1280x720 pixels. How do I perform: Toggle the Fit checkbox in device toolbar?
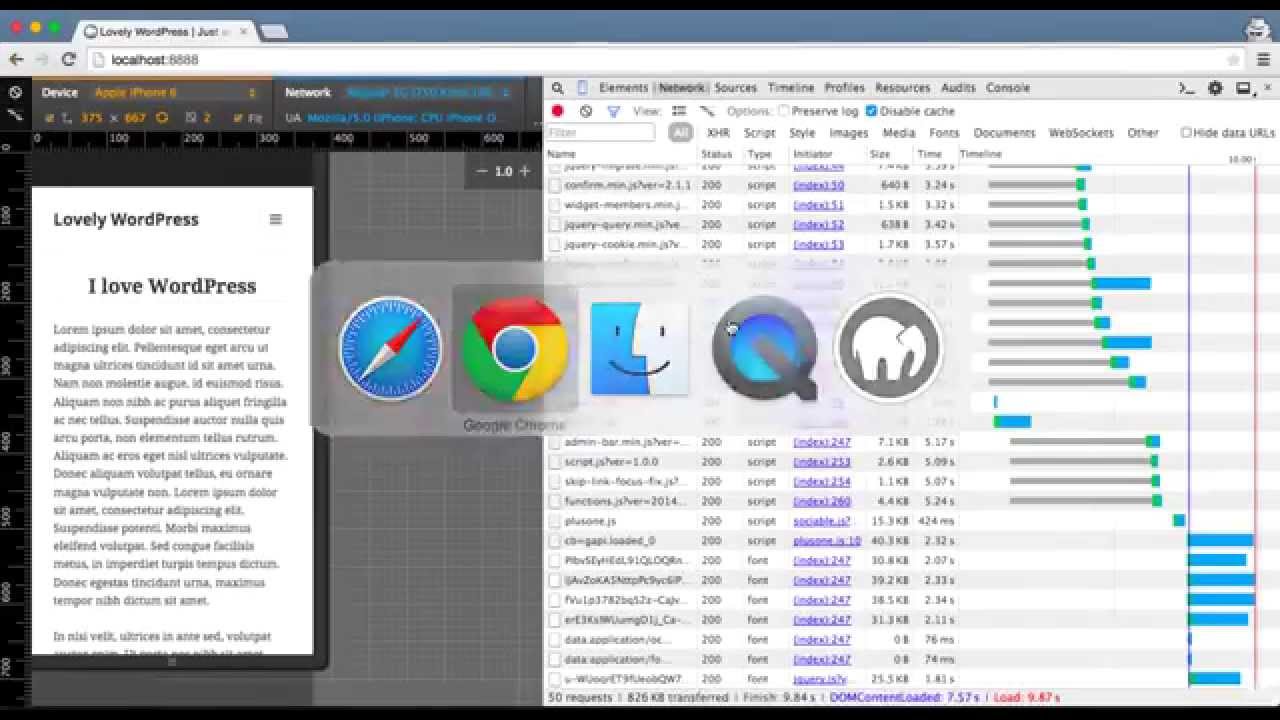240,118
